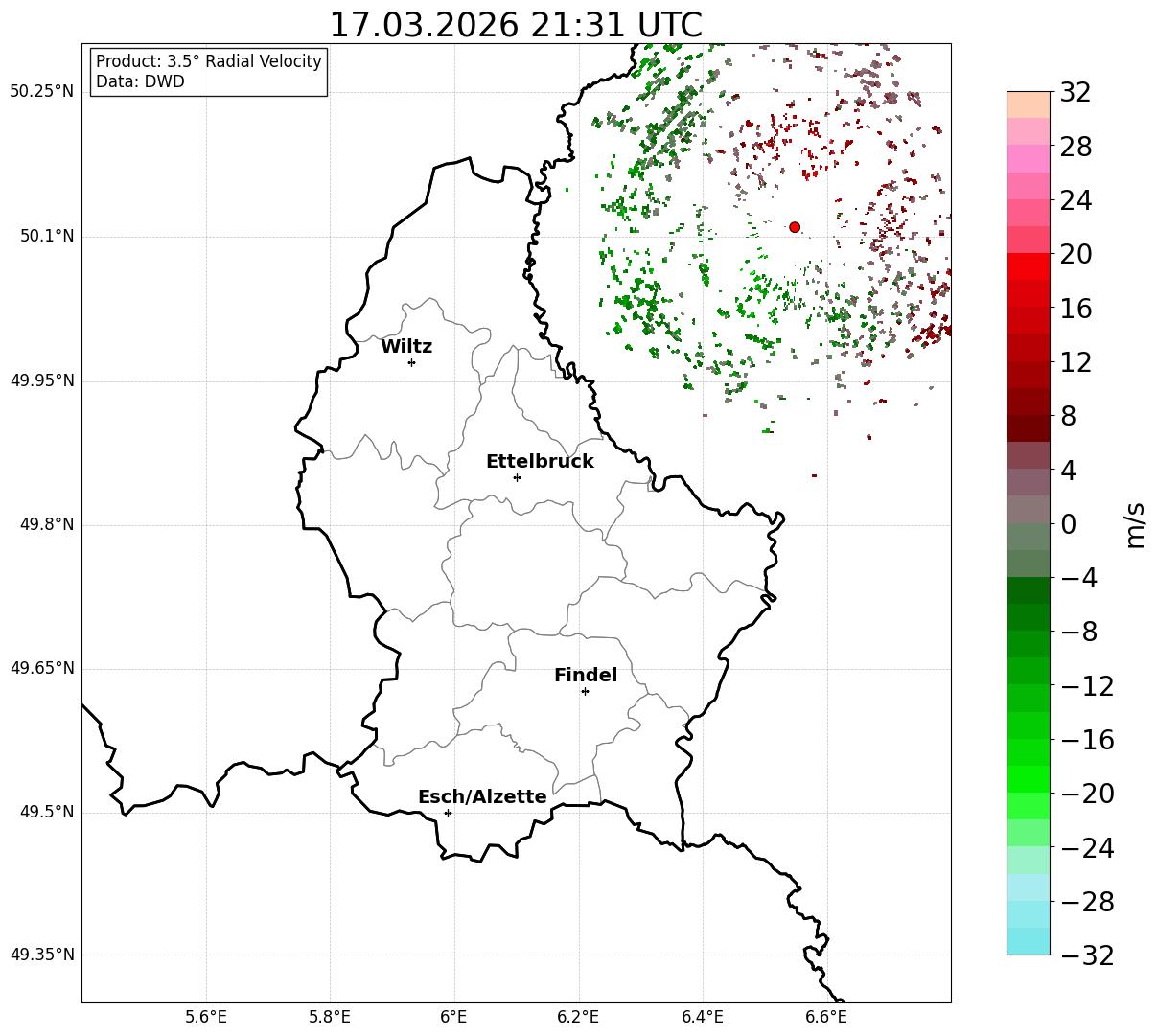Screen dimensions: 1157x1036
Task: Pick the darkest maroon colorbar swatch just below 8
Action: click(x=1029, y=428)
